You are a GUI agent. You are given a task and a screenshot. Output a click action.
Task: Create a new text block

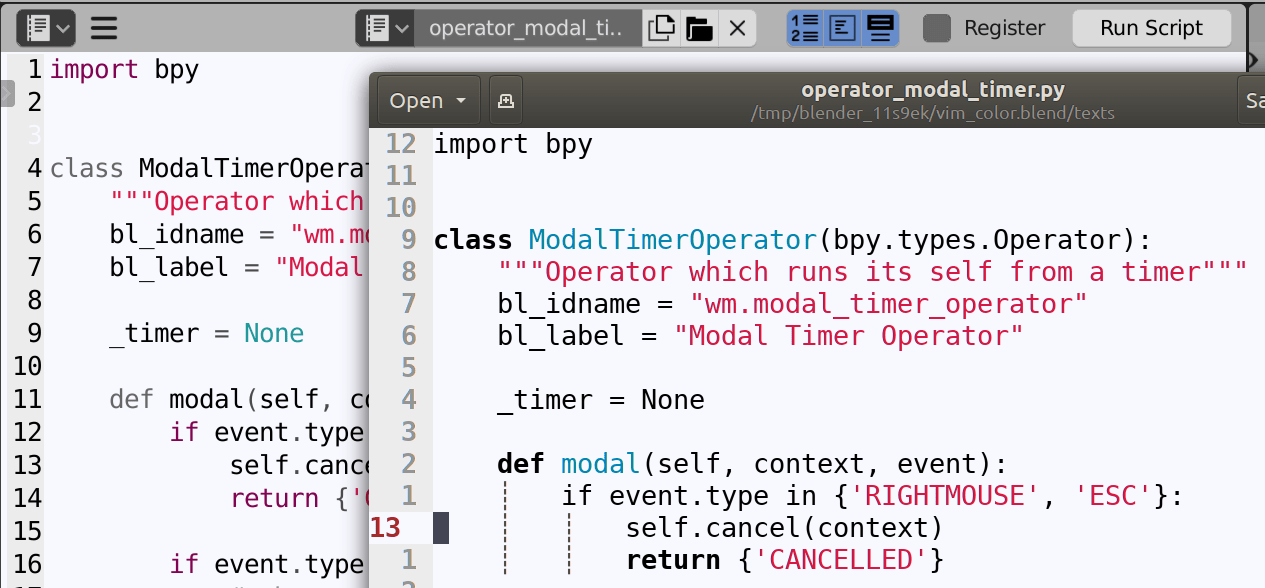[661, 27]
